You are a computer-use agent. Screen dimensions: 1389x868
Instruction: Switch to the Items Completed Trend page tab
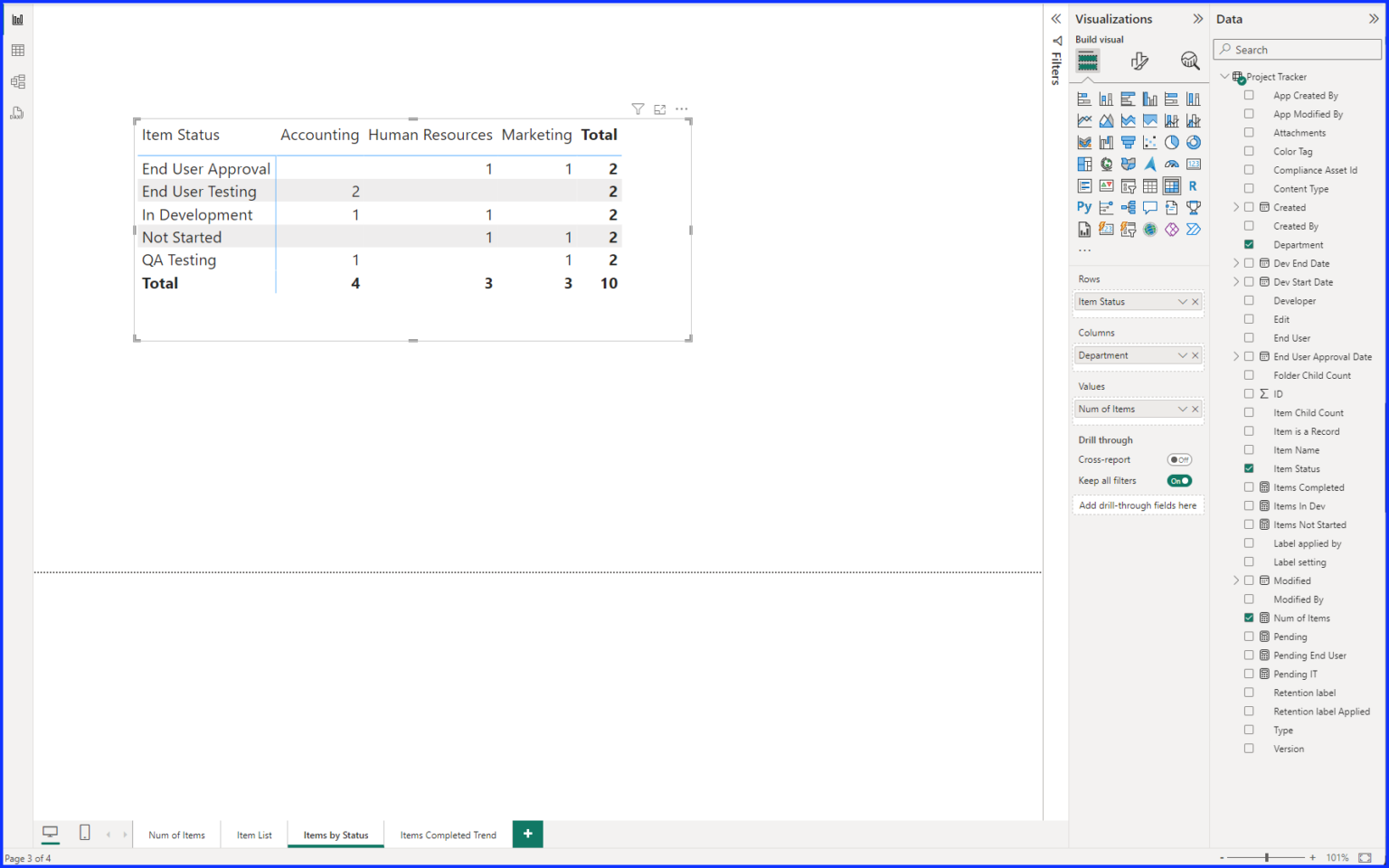tap(449, 834)
